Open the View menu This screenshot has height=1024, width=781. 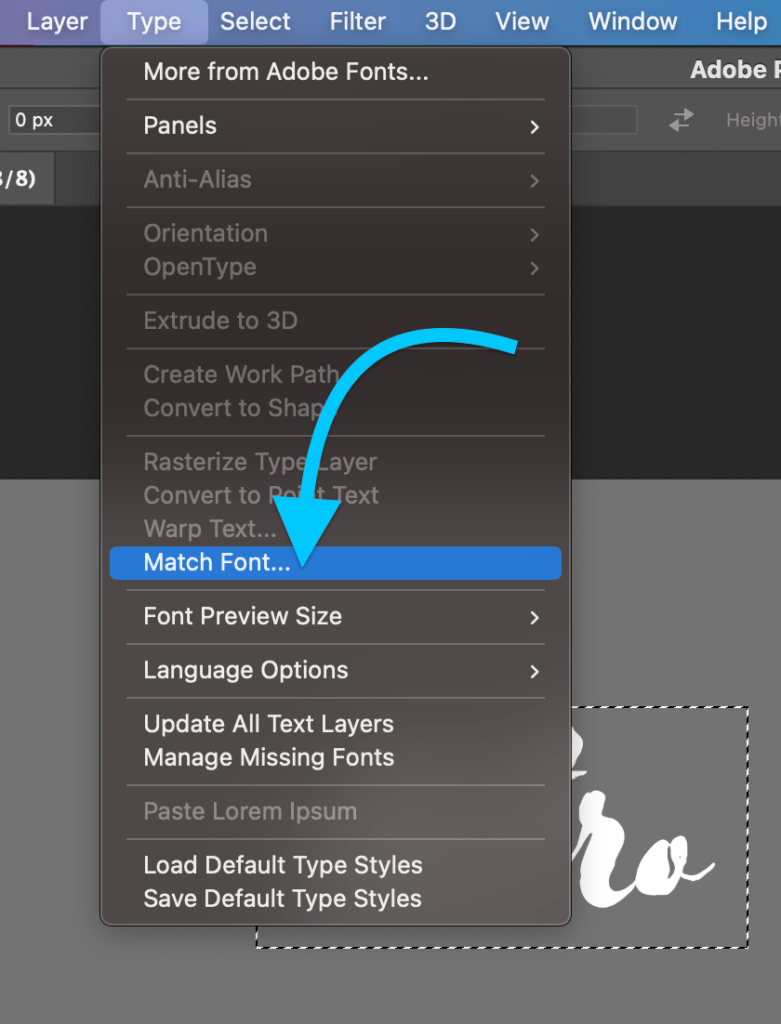tap(521, 21)
